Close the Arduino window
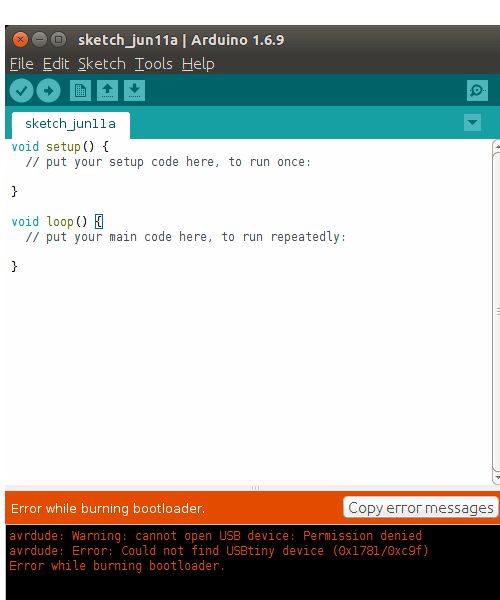 pos(20,39)
